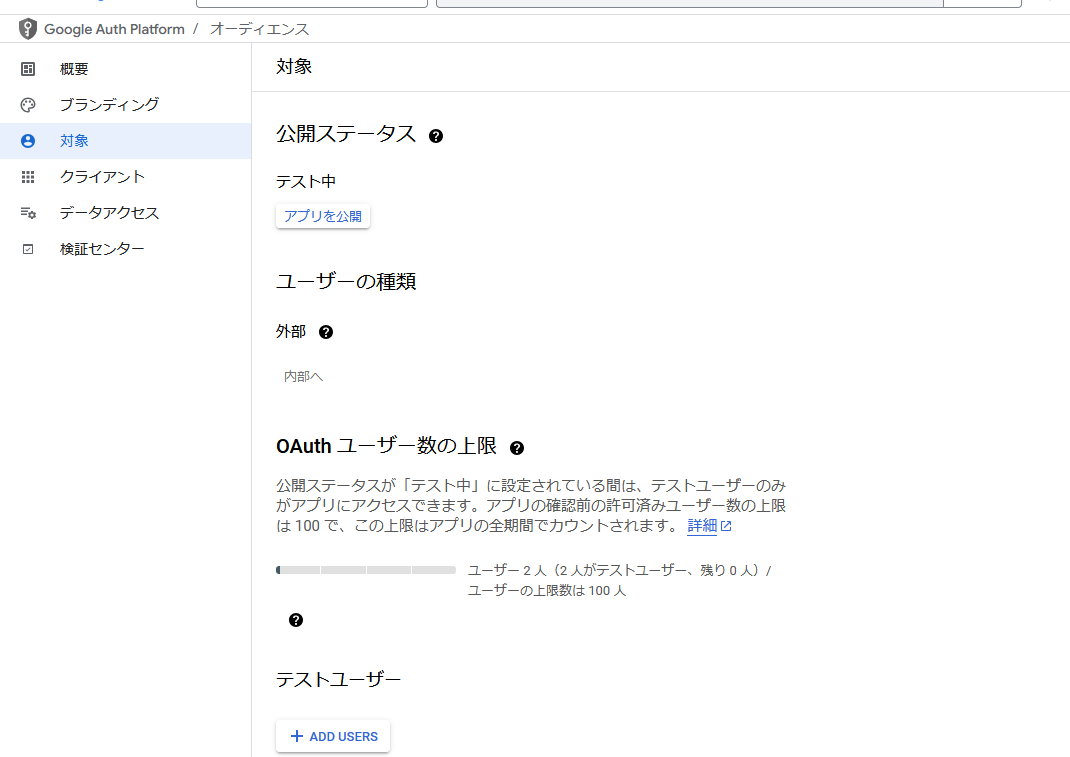1070x757 pixels.
Task: Click the external-link icon after 詳細
Action: click(726, 526)
